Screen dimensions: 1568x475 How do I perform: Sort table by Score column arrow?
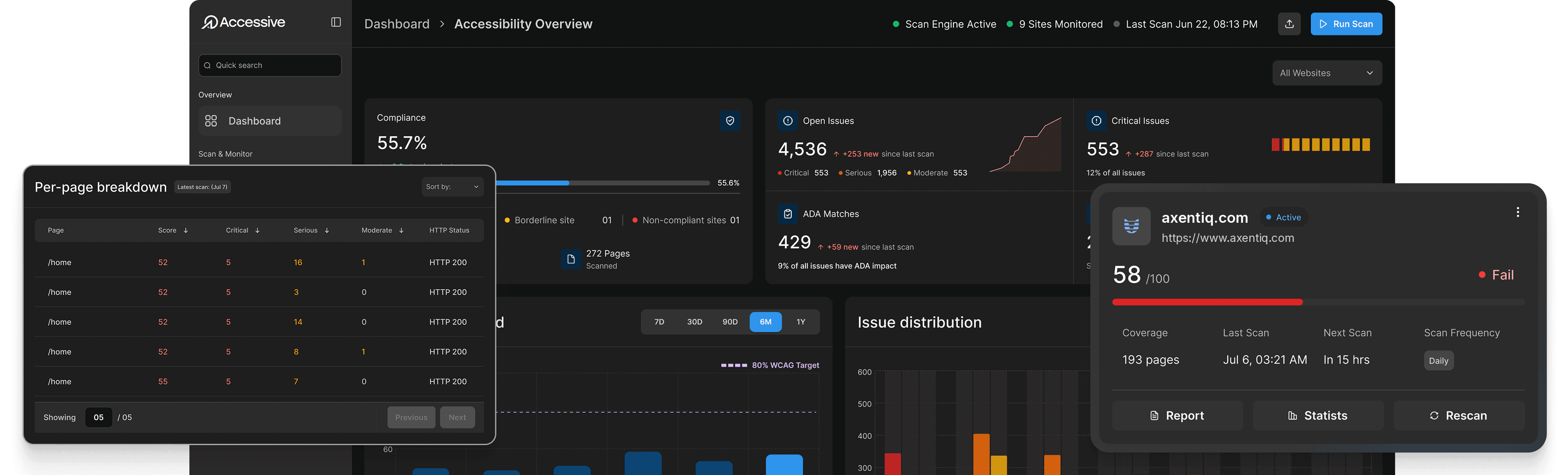click(x=186, y=230)
